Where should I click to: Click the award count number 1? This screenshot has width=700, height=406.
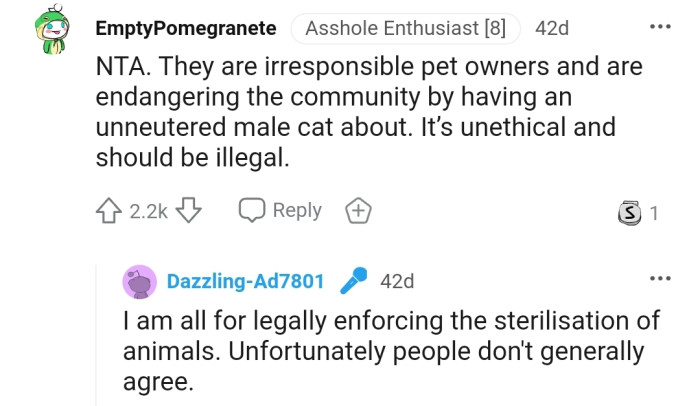tap(654, 212)
